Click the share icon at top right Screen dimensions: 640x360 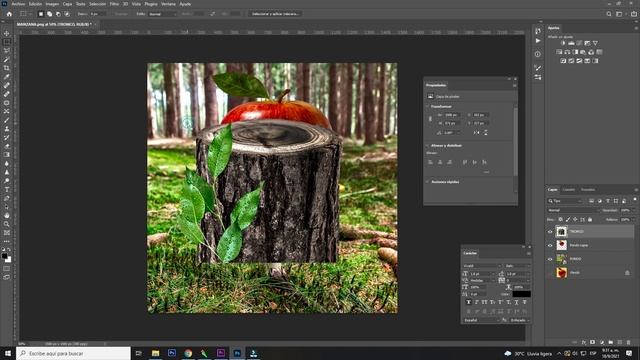coord(634,14)
